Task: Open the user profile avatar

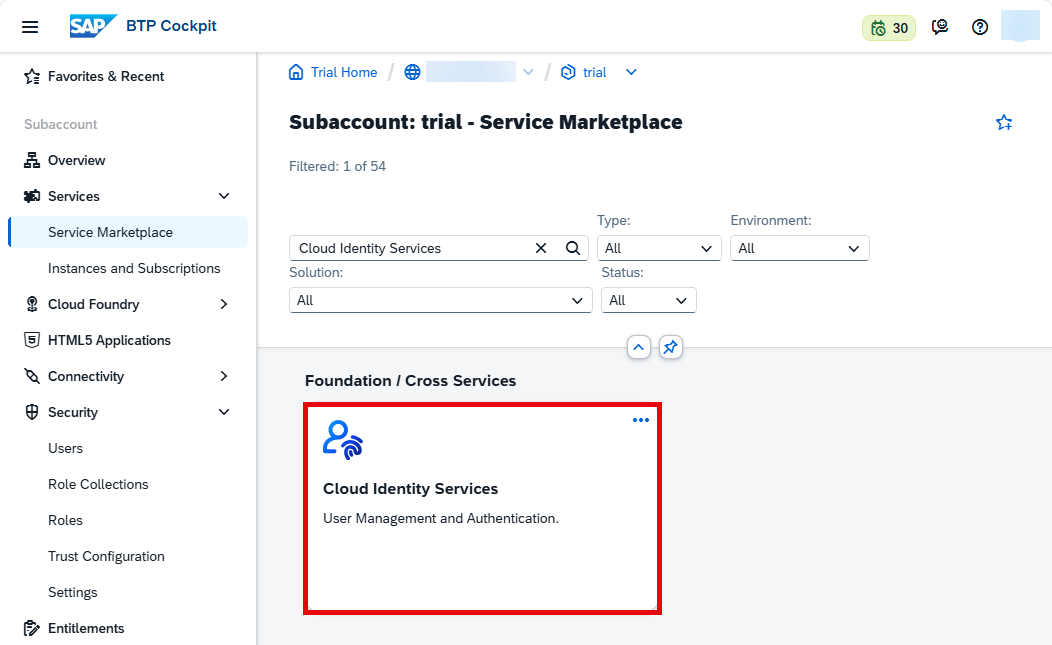Action: click(x=1020, y=26)
